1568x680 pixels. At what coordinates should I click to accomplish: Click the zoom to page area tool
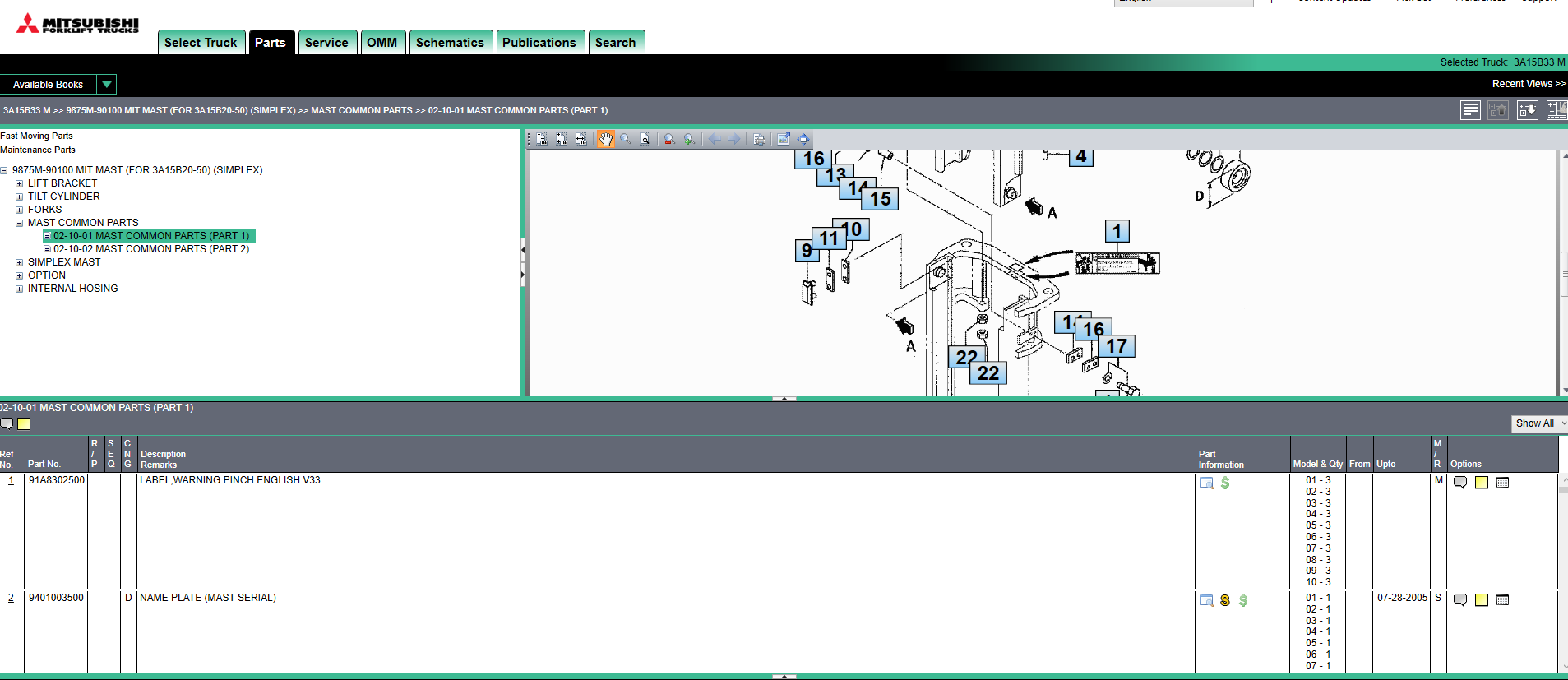click(x=645, y=139)
